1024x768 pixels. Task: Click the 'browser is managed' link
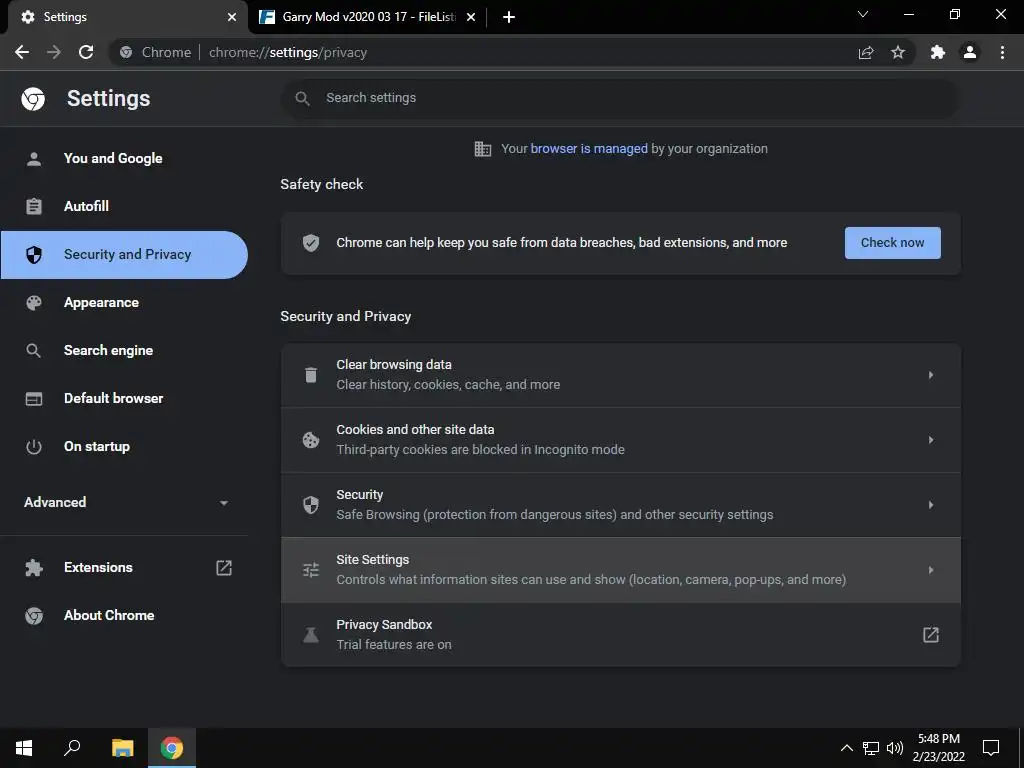(588, 149)
